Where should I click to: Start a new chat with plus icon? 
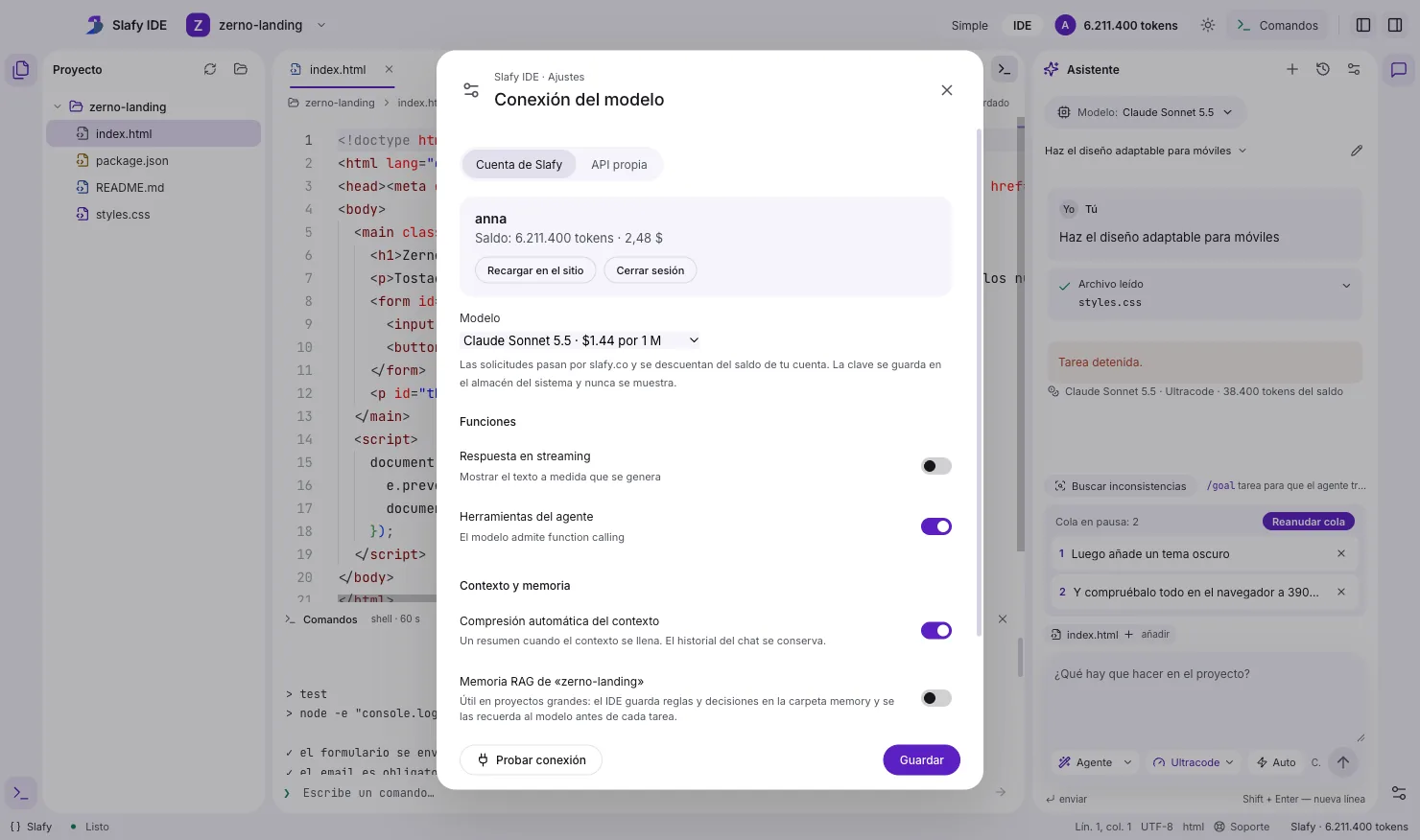(1292, 69)
